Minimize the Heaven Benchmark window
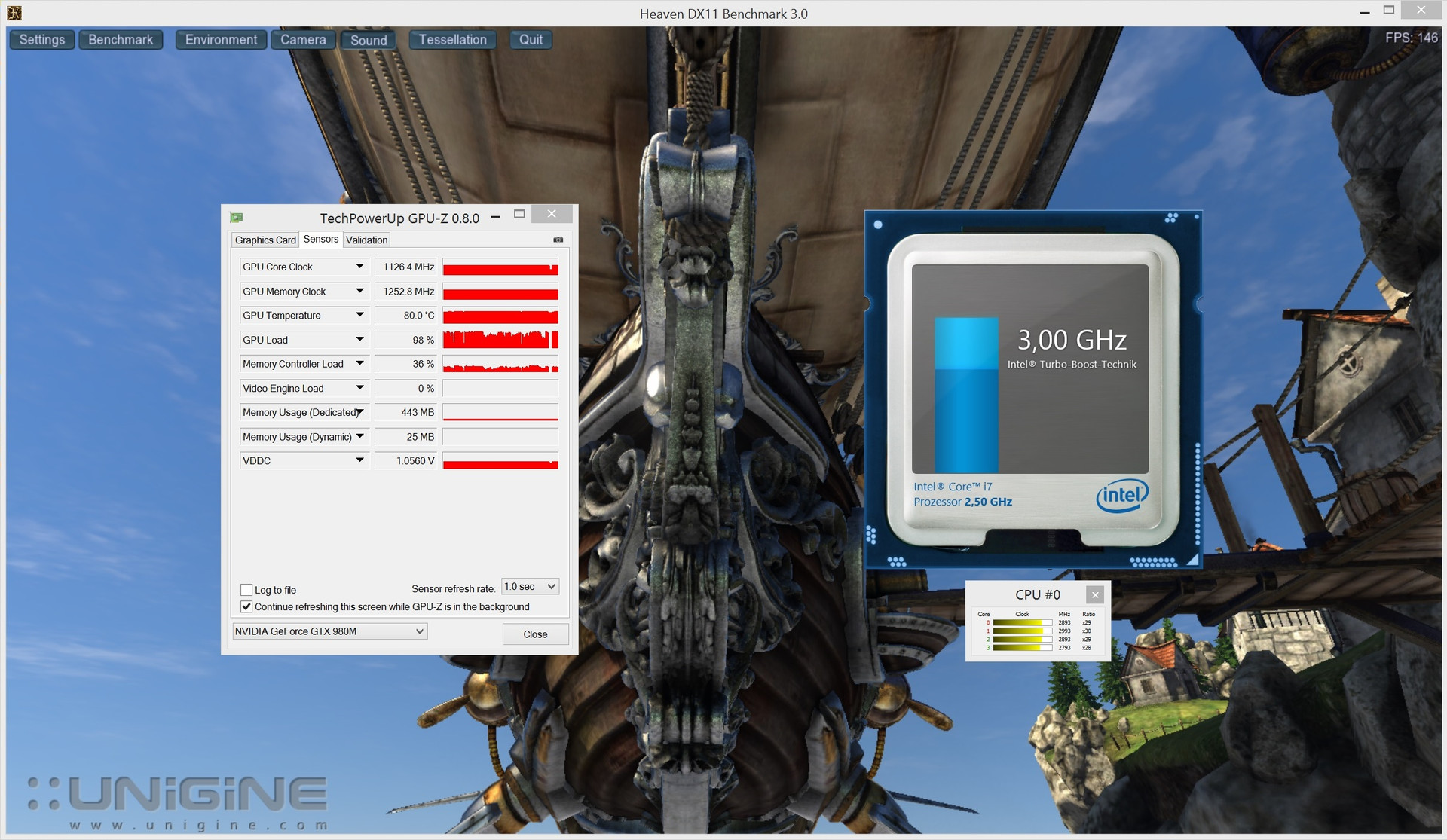This screenshot has width=1447, height=840. point(1365,12)
